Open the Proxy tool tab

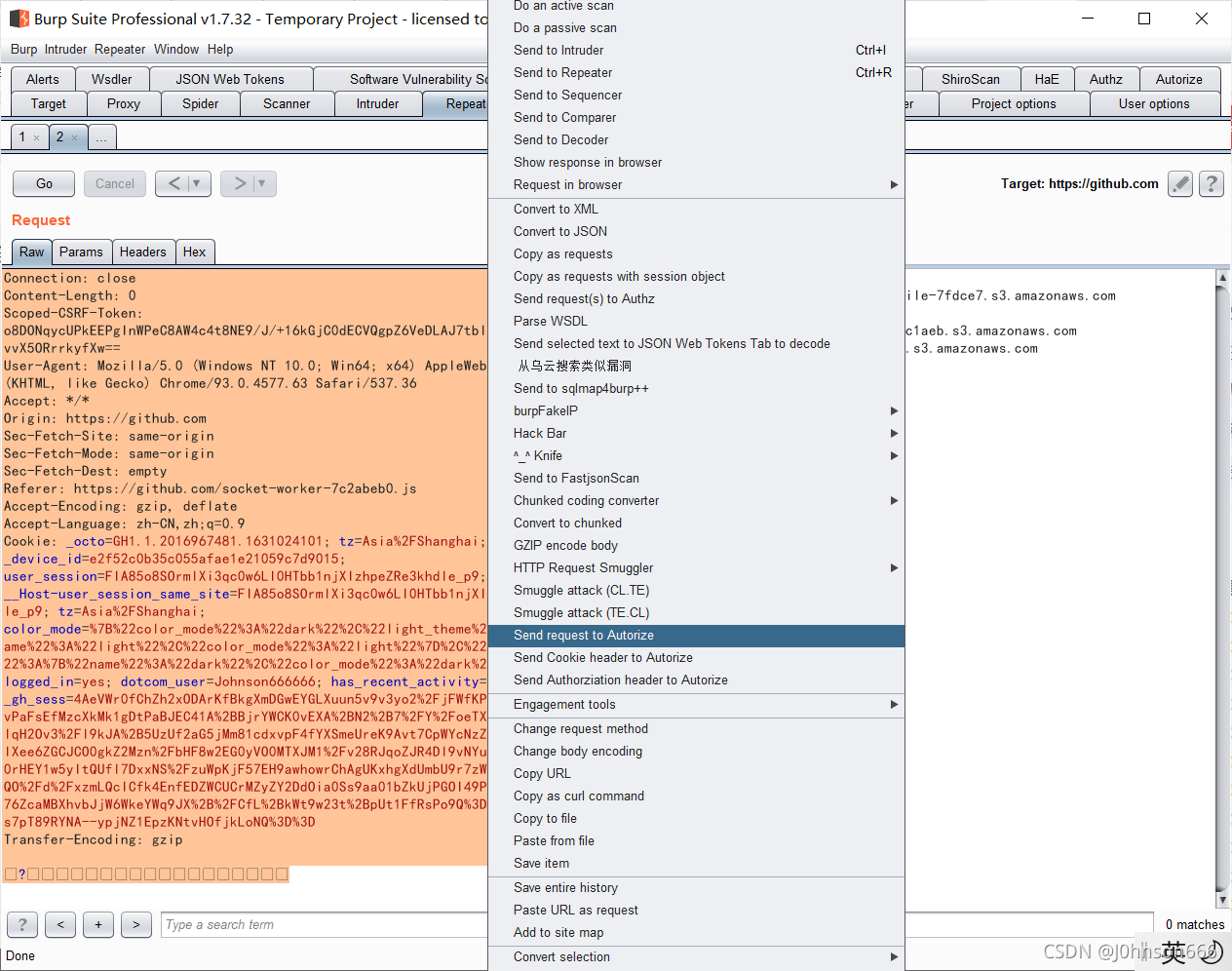[124, 104]
